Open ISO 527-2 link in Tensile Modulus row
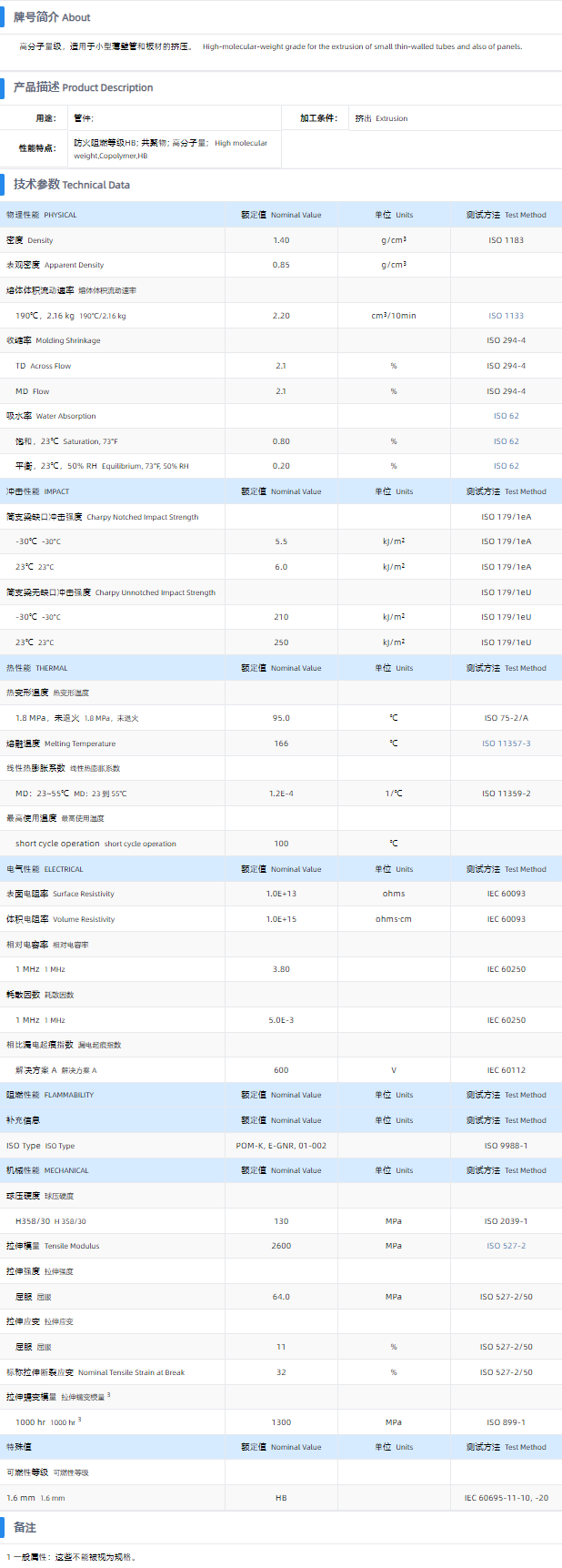 506,1246
